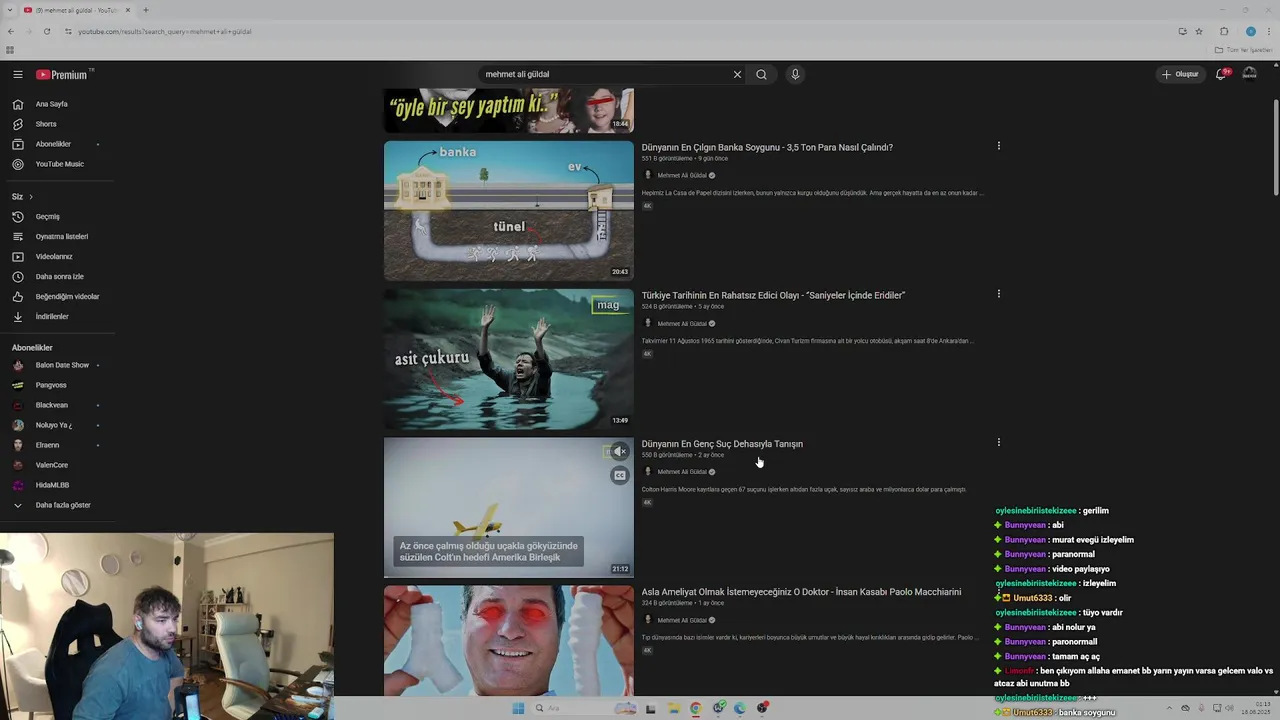The image size is (1280, 720).
Task: Open the bank heist video thumbnail
Action: (508, 210)
